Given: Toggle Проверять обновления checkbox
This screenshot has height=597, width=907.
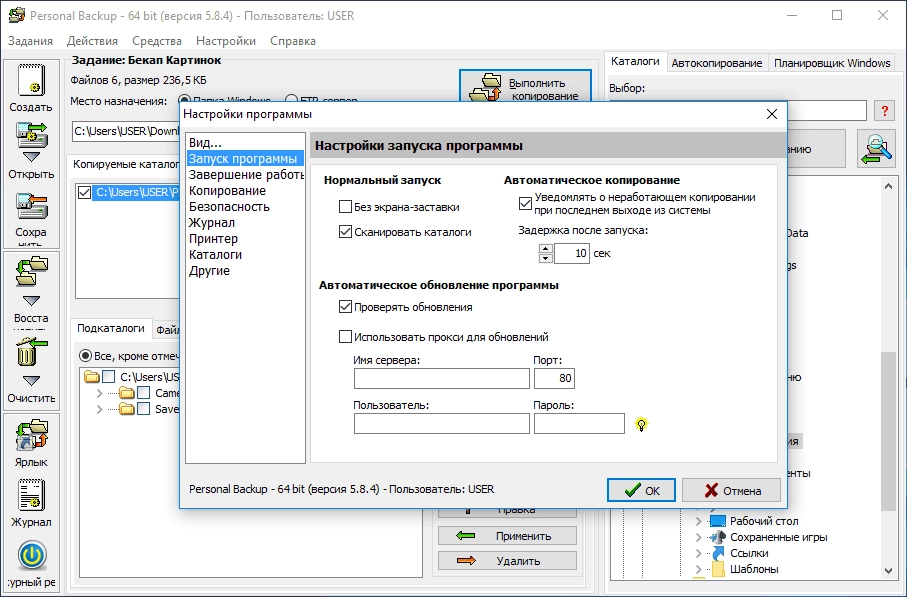Looking at the screenshot, I should point(345,307).
